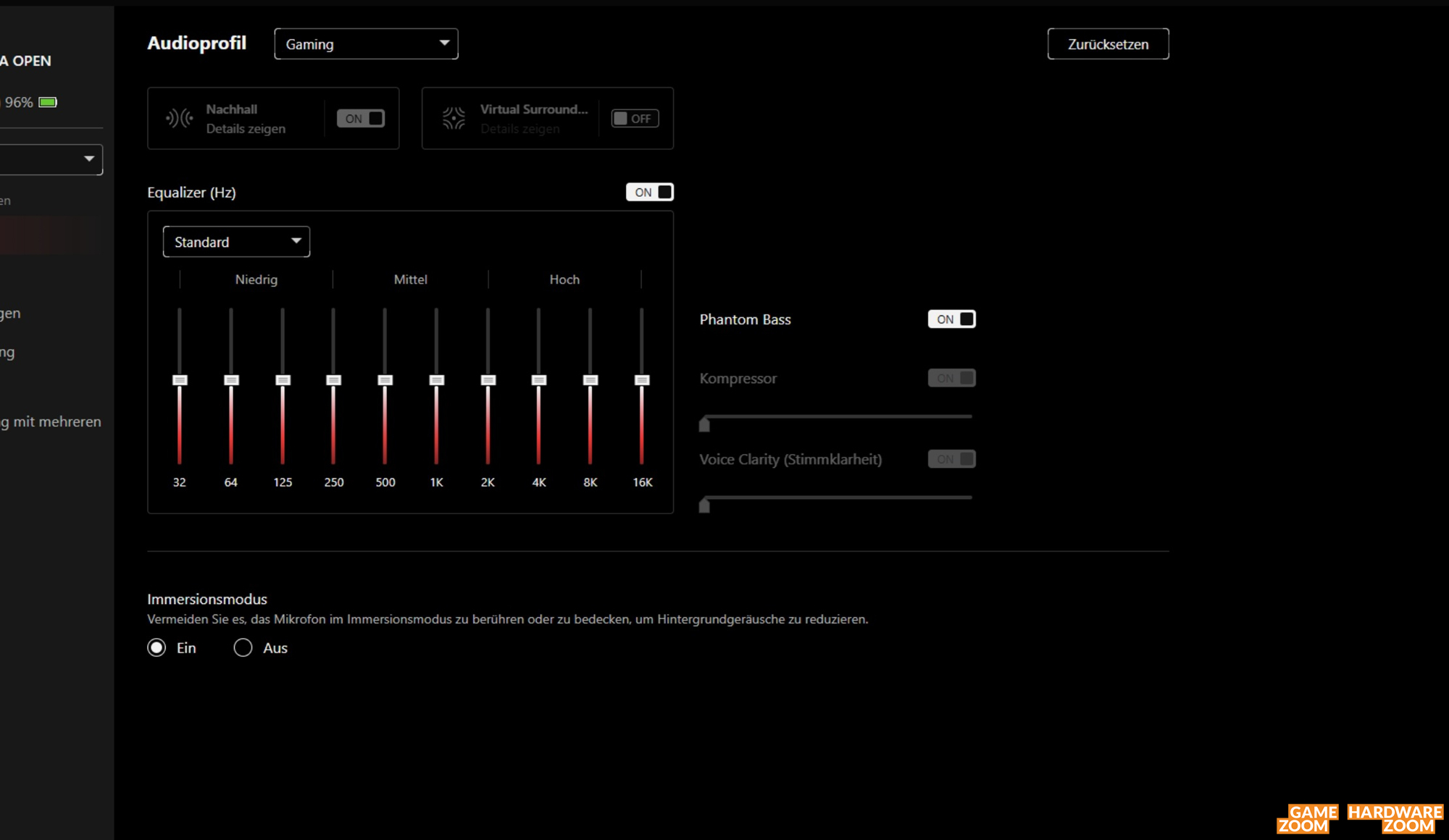
Task: Click the Voice Clarity slider handle
Action: coord(704,505)
